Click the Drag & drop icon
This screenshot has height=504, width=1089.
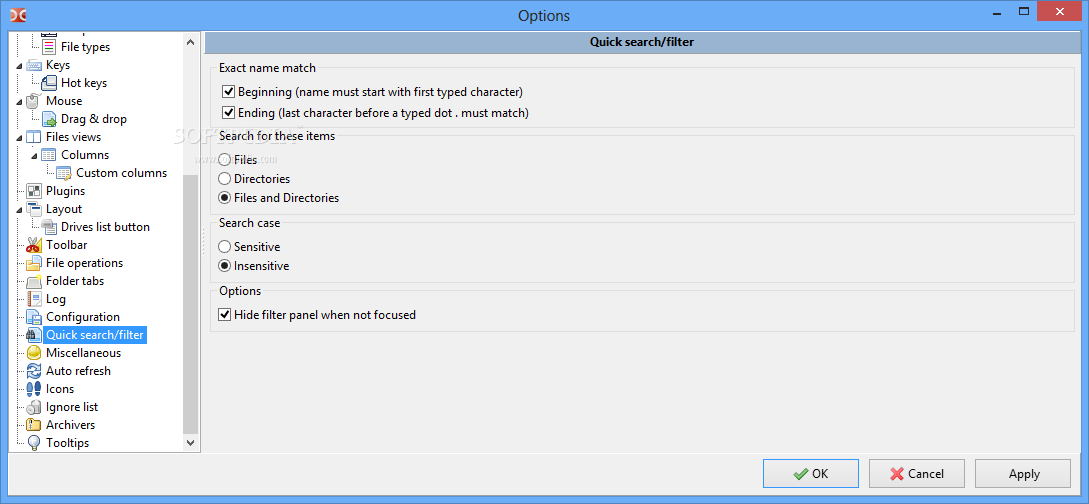coord(49,119)
